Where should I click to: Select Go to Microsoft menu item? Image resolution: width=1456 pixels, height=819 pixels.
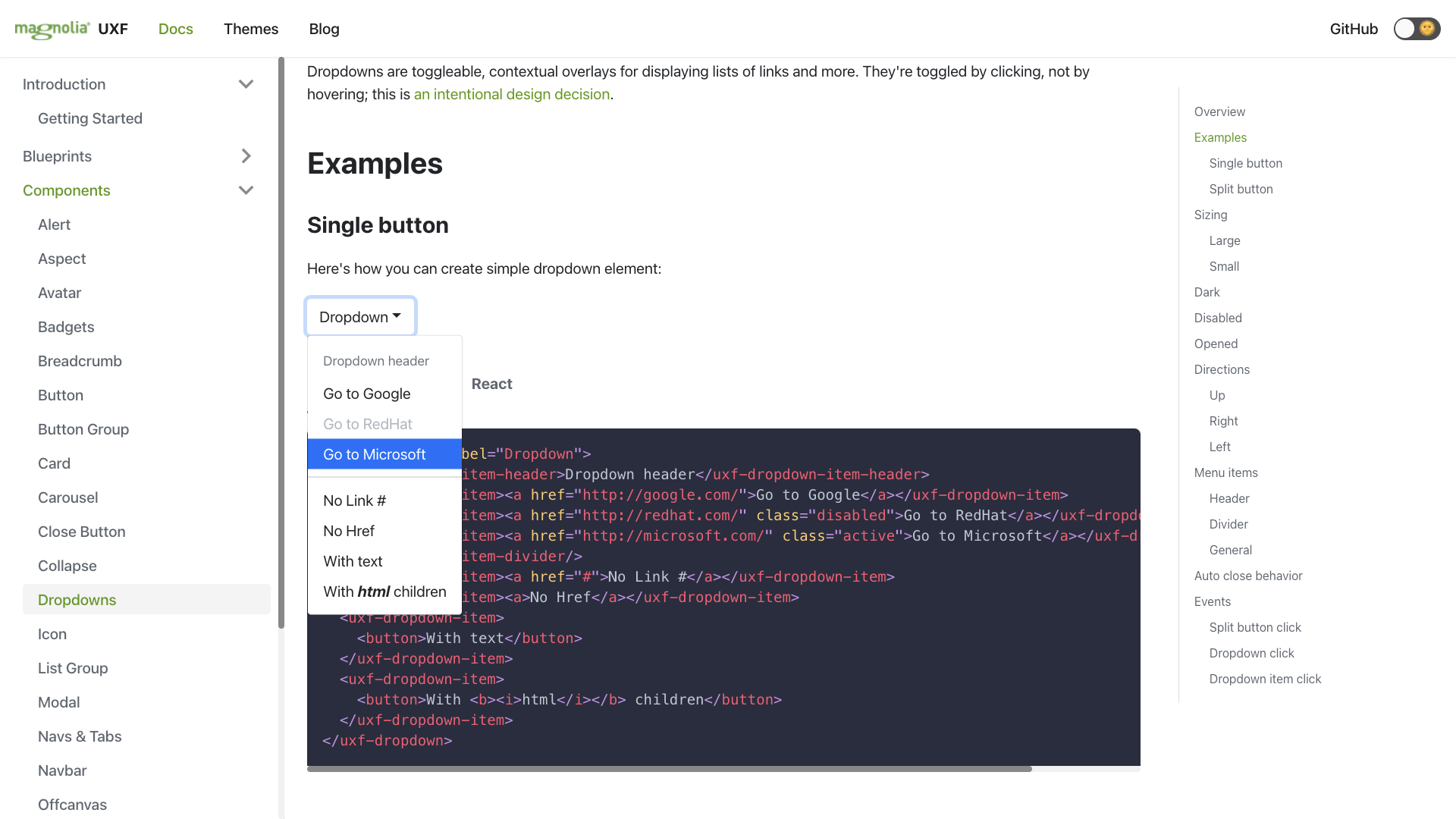point(375,454)
